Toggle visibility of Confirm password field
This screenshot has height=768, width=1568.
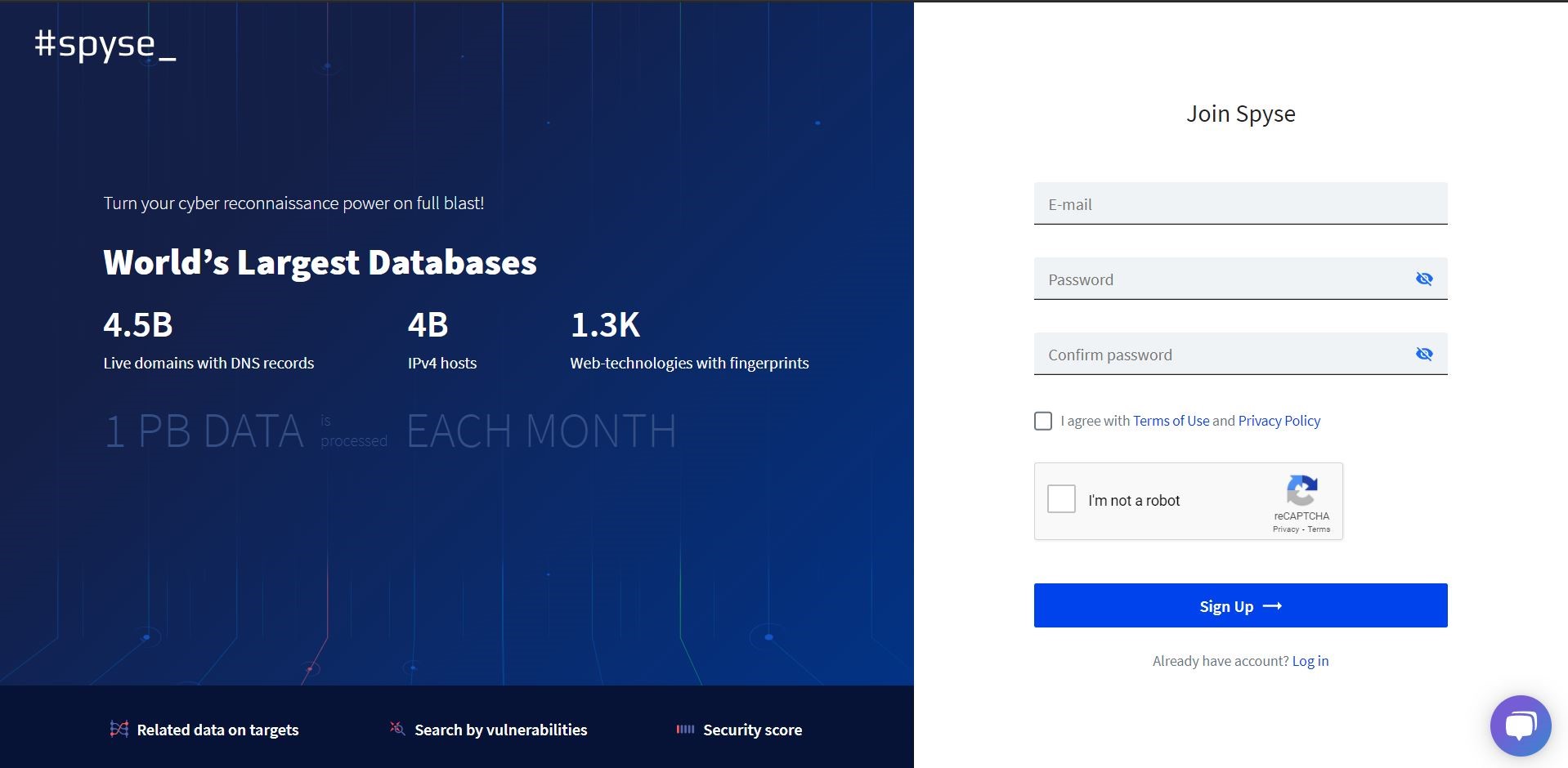pos(1423,354)
